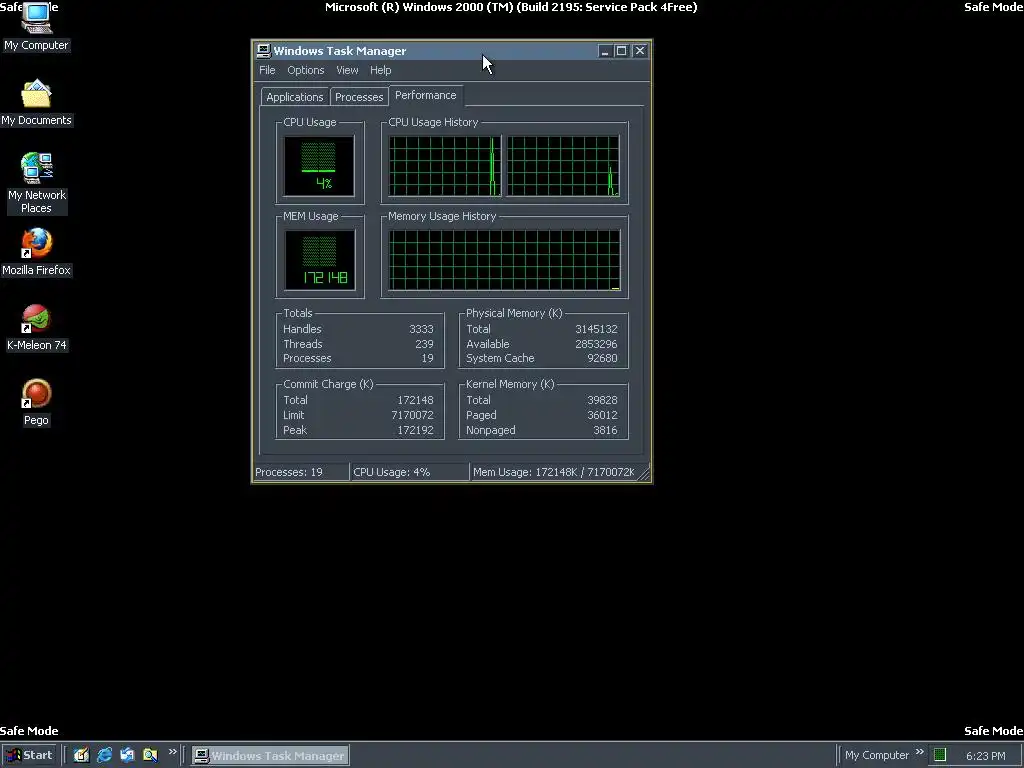Click Nonpaged value 3816

pyautogui.click(x=605, y=430)
